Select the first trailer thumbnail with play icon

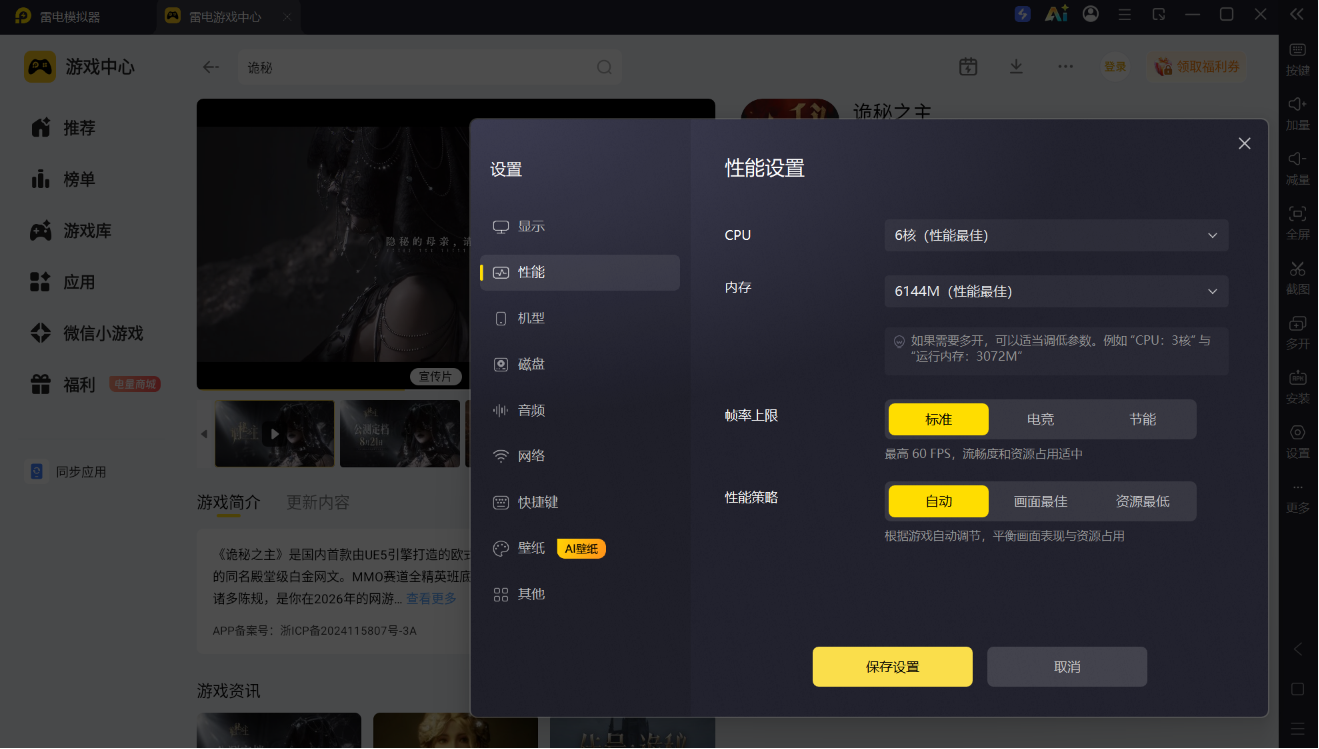[x=274, y=434]
